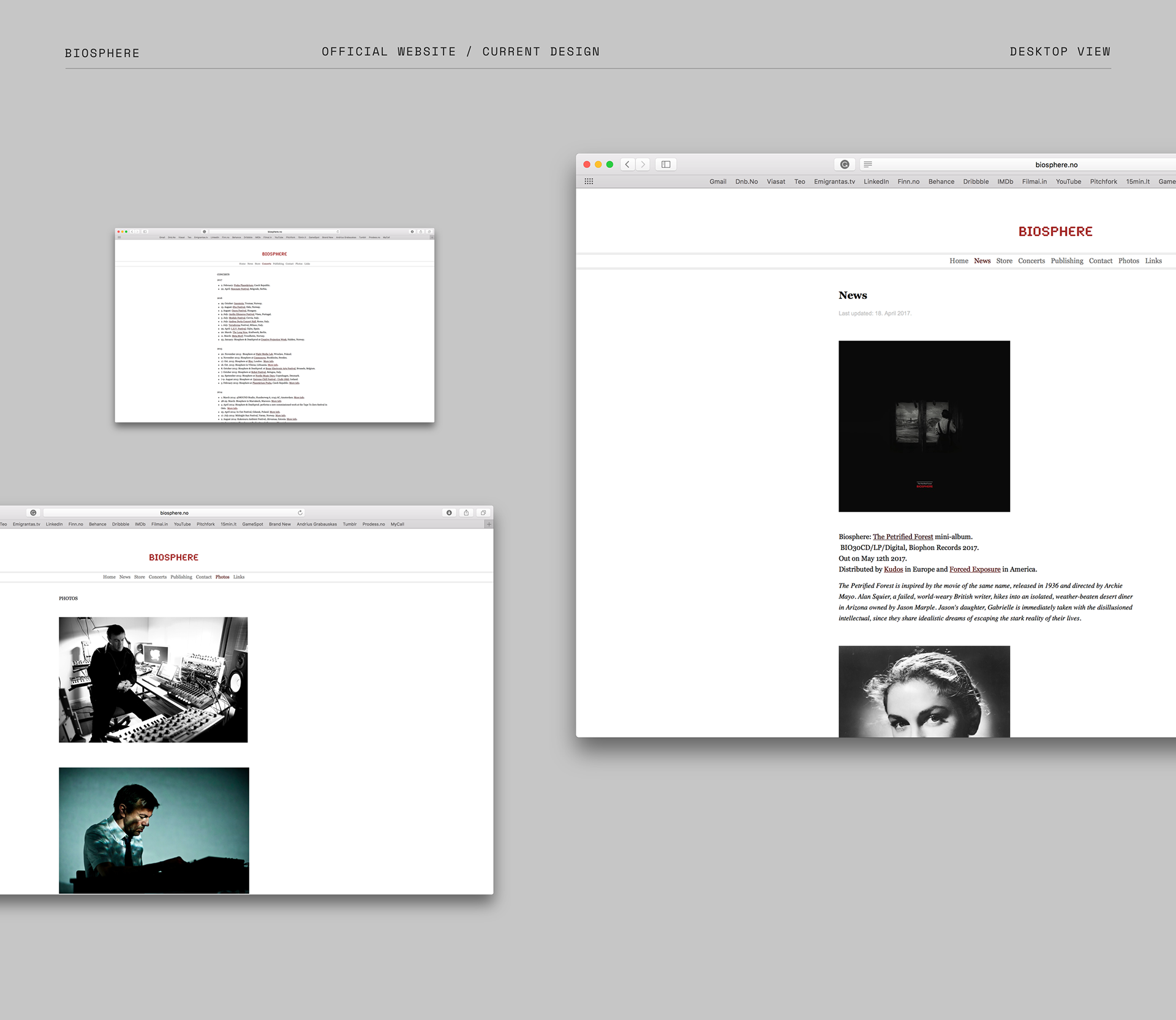The image size is (1176, 1020).
Task: Click the biosphere.no address bar in Photos window
Action: click(175, 513)
